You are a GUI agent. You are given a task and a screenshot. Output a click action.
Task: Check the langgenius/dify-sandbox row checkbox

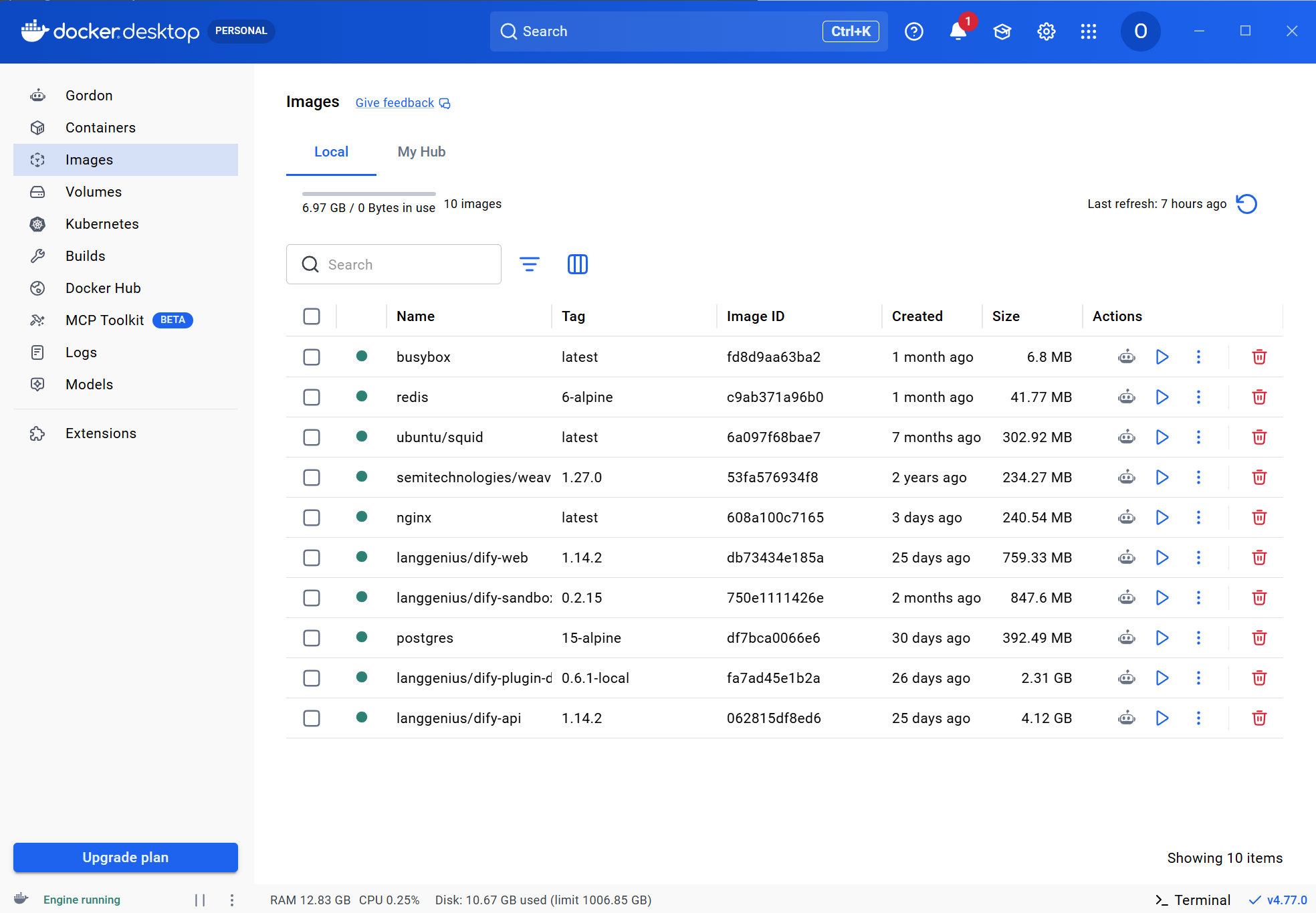(x=312, y=597)
